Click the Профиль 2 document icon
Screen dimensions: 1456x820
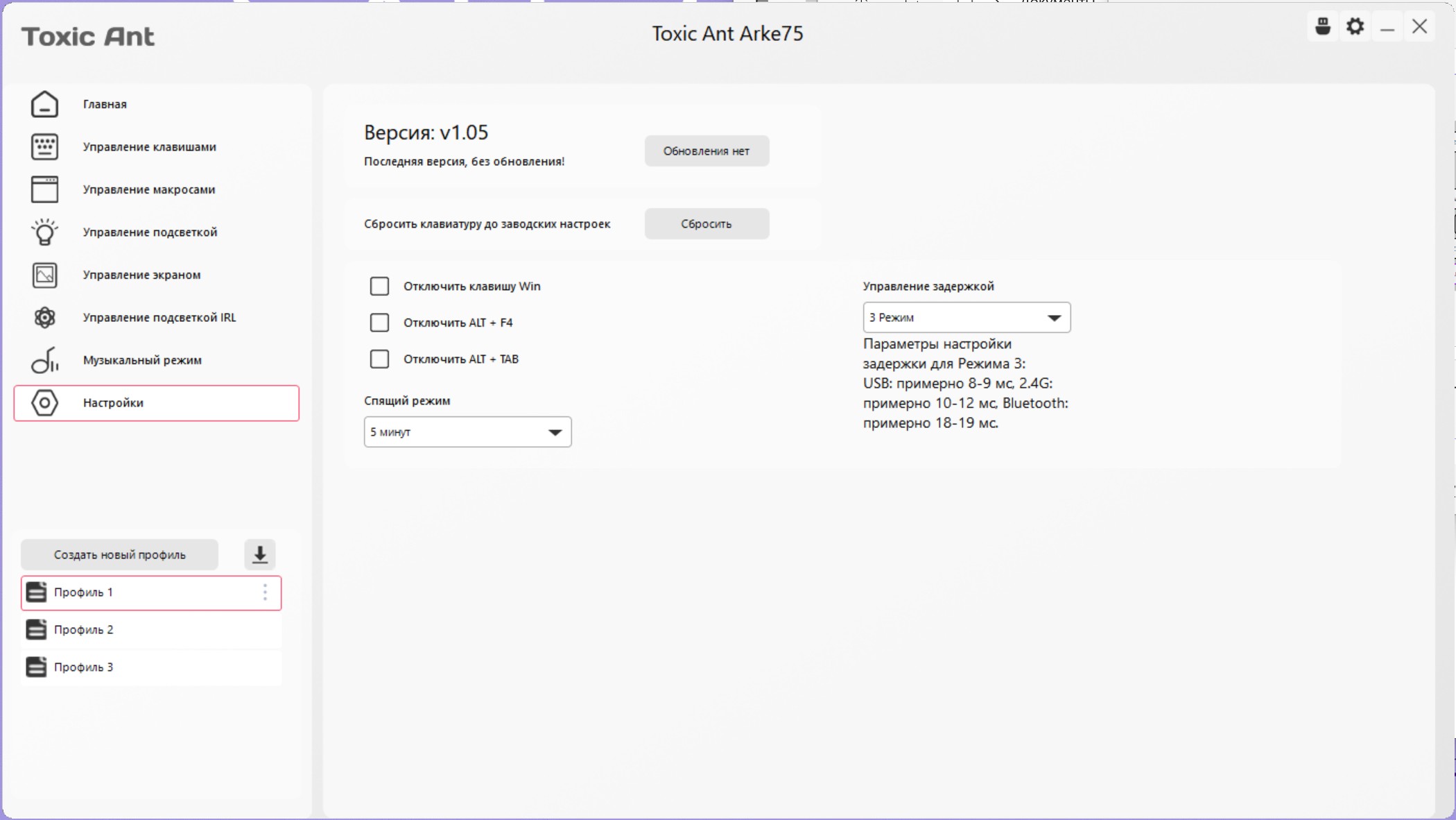(x=36, y=630)
